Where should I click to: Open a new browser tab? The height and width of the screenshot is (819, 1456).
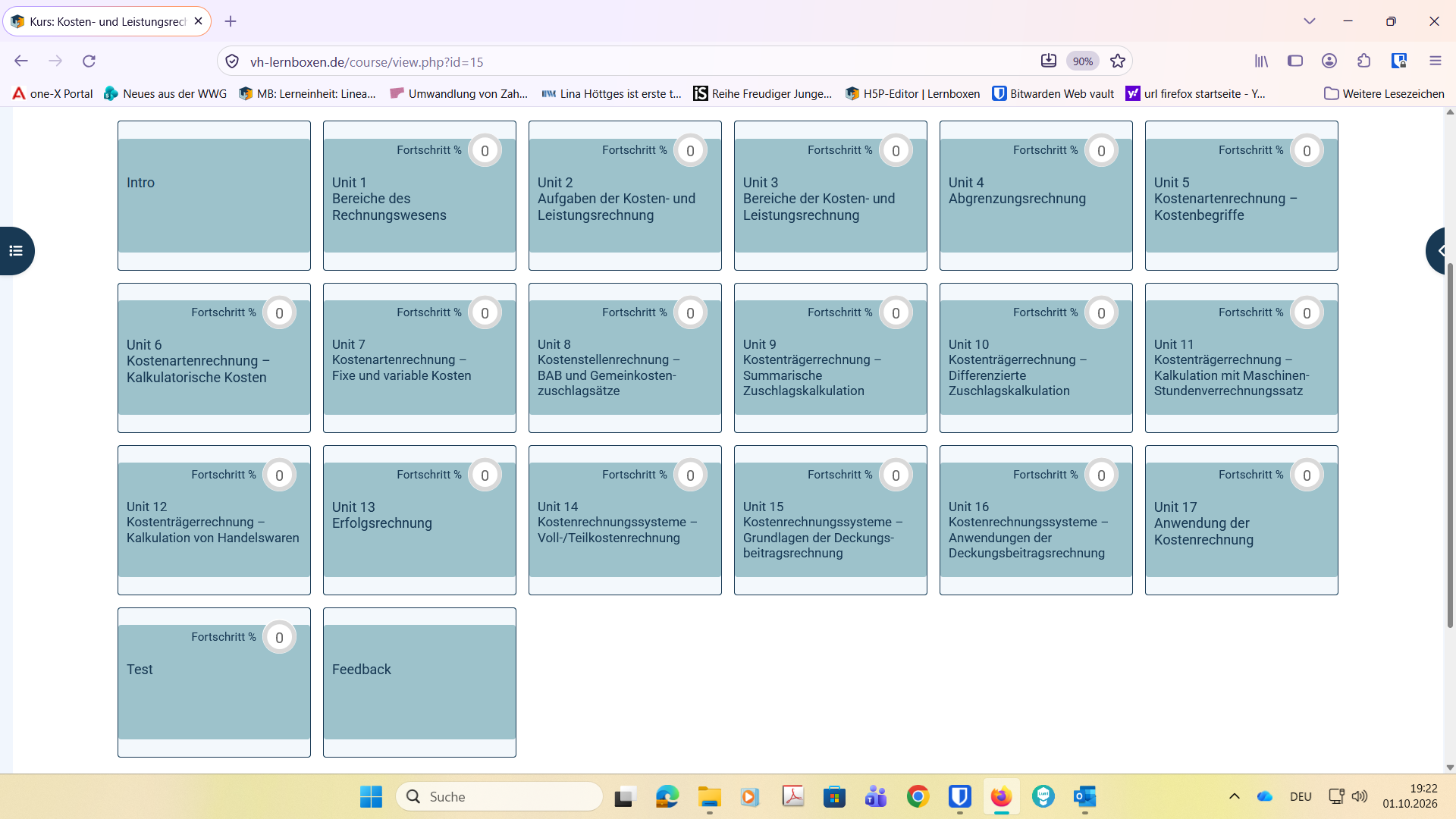coord(231,21)
